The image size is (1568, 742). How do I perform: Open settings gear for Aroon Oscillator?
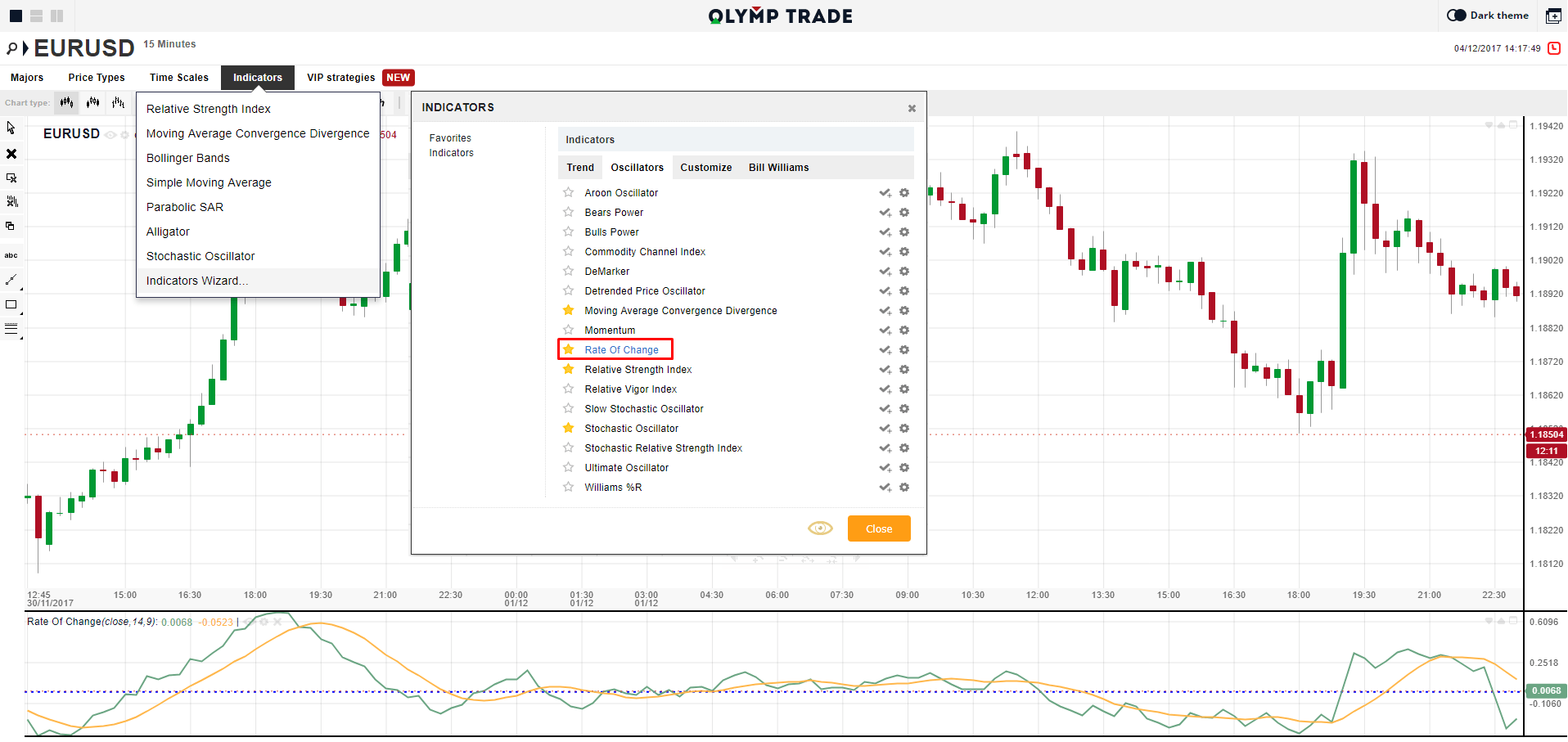904,193
